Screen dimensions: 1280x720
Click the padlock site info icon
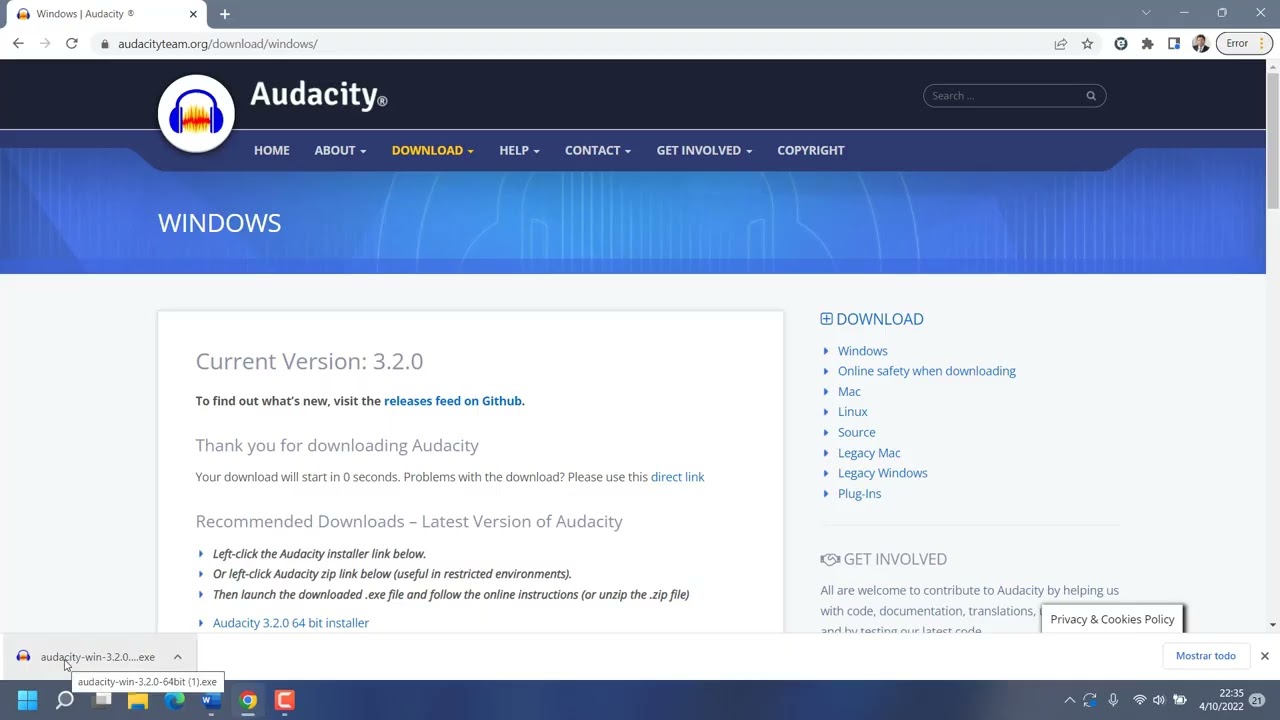104,44
